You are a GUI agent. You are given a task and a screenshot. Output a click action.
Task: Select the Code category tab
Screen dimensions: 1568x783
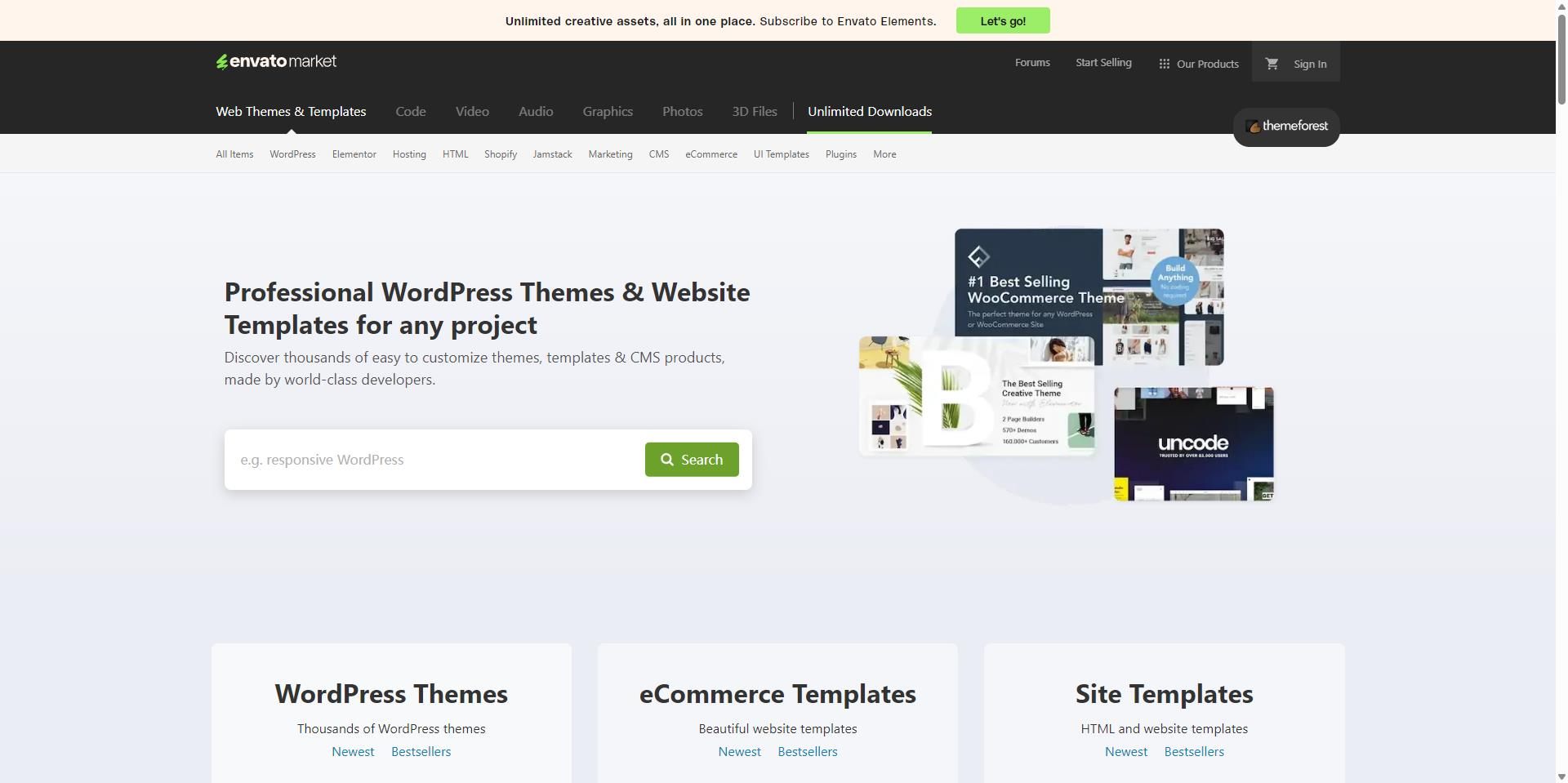tap(411, 112)
